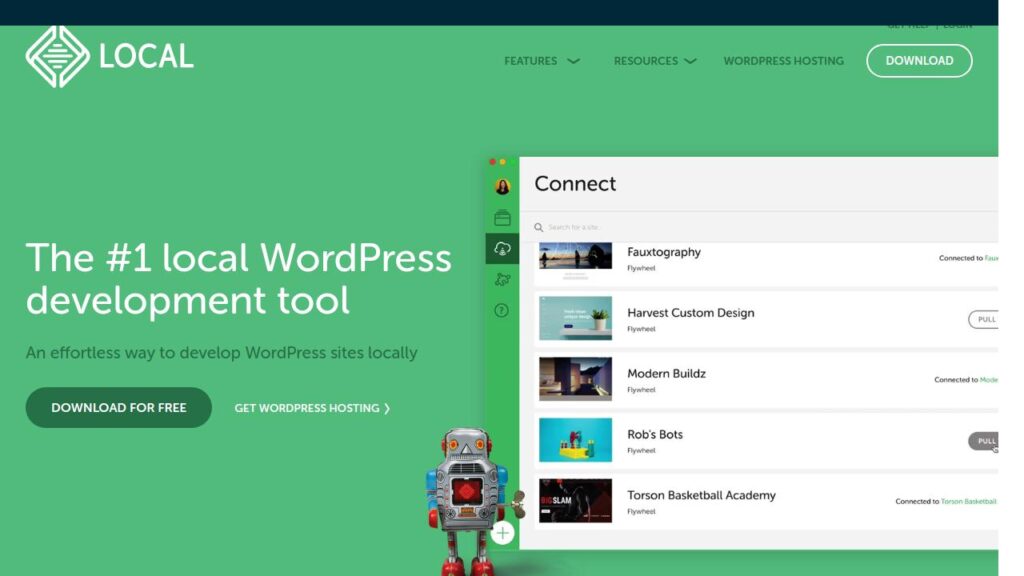The image size is (1024, 576).
Task: Select the local sites briefcase icon
Action: [x=502, y=218]
